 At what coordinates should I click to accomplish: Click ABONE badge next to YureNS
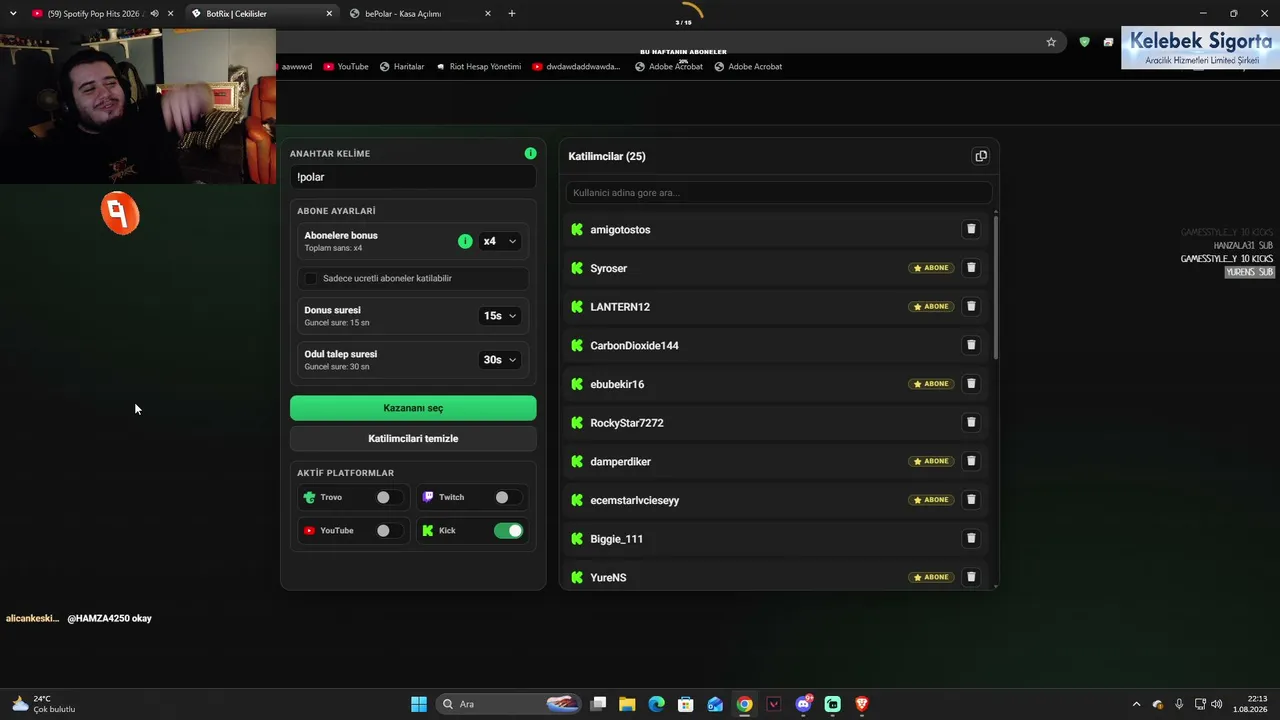pos(931,577)
